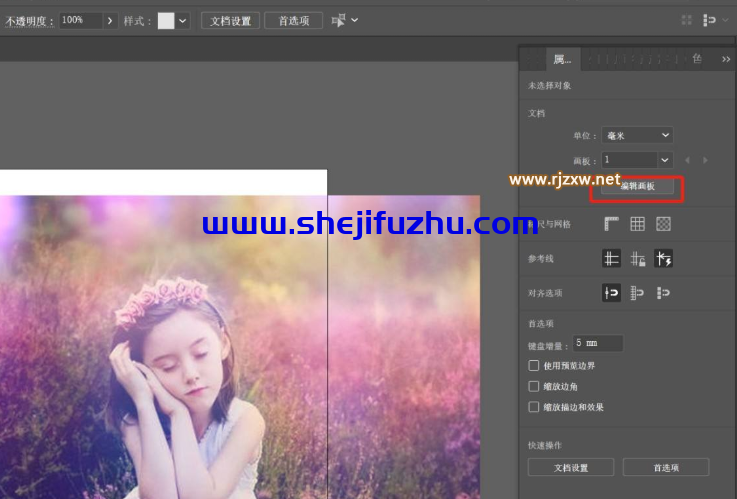Open the 画板 artboard number dropdown
The height and width of the screenshot is (499, 737).
coord(637,160)
